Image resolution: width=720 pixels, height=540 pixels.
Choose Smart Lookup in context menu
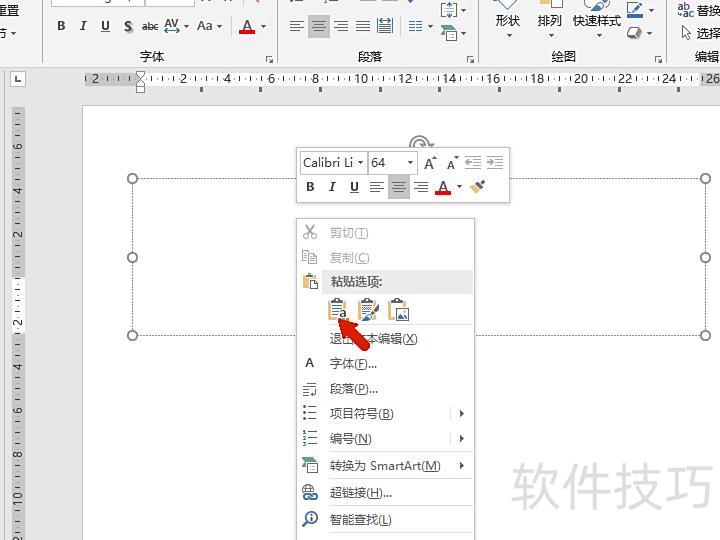385,519
